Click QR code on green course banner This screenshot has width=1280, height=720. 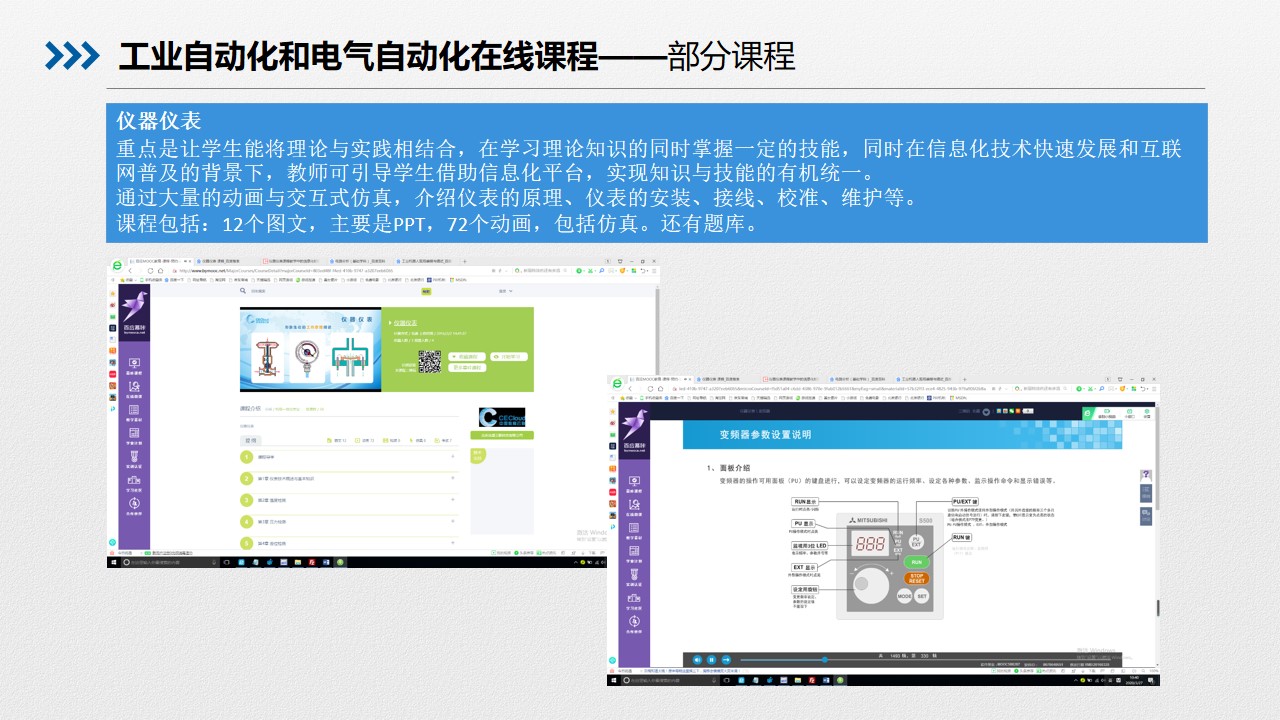pyautogui.click(x=430, y=361)
